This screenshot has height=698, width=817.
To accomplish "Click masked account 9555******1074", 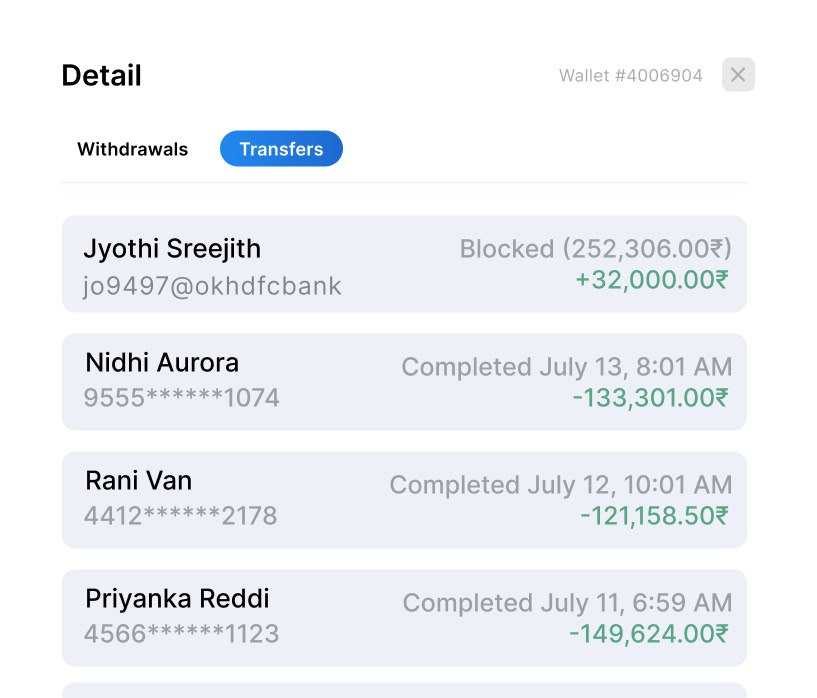I will click(x=181, y=398).
